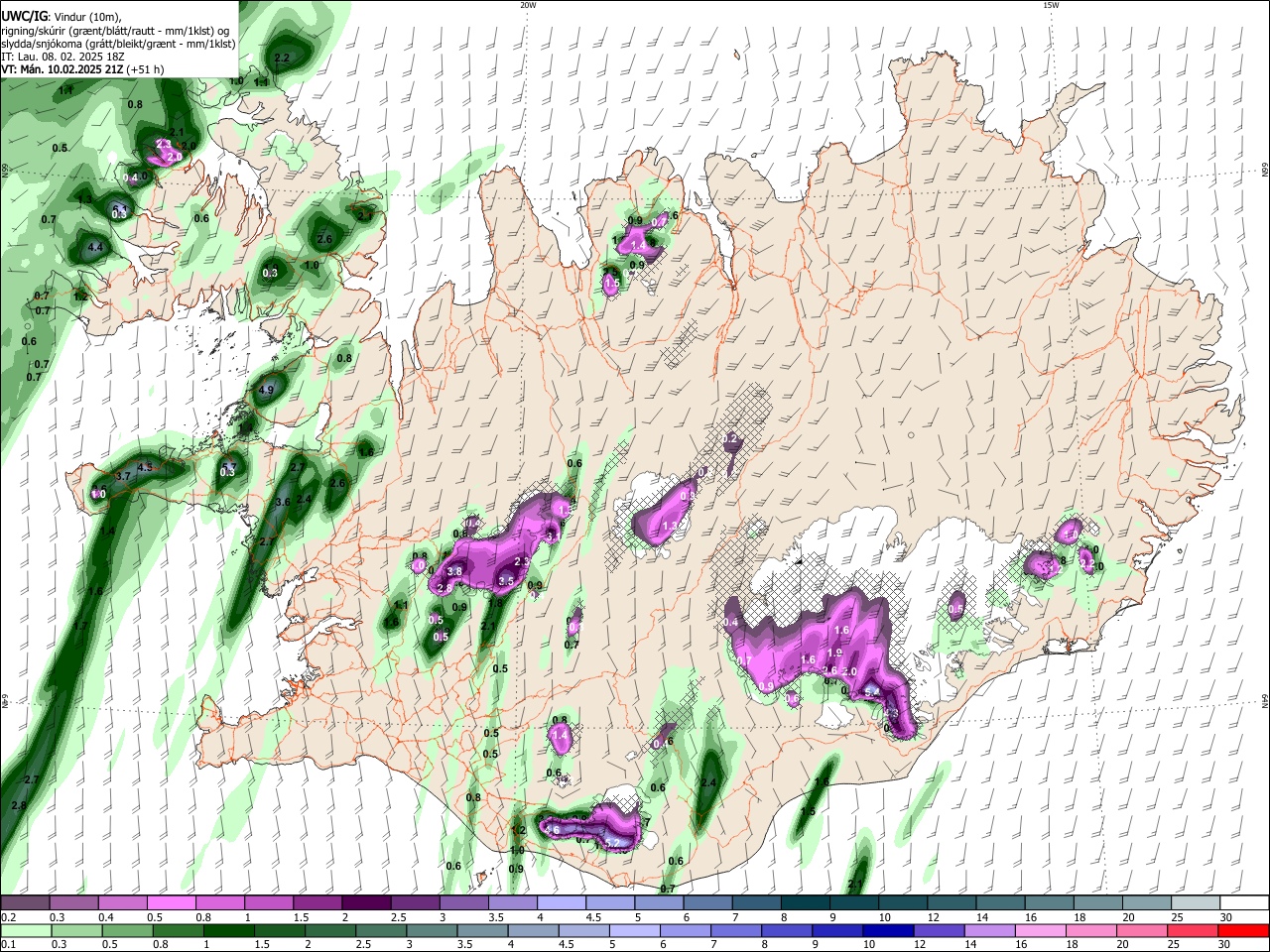Click the rain legend swatch between 5 and 6
Viewport: 1270px width, 952px height.
634,930
